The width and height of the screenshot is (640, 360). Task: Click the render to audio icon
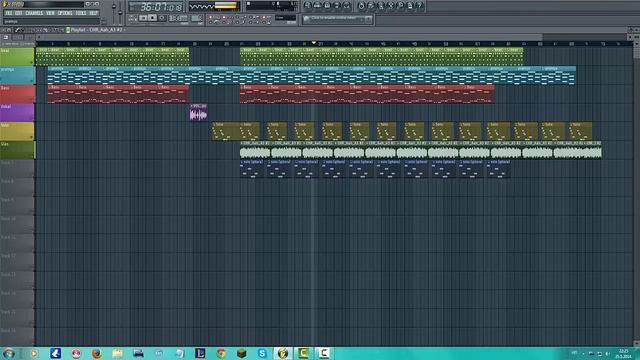coord(381,5)
